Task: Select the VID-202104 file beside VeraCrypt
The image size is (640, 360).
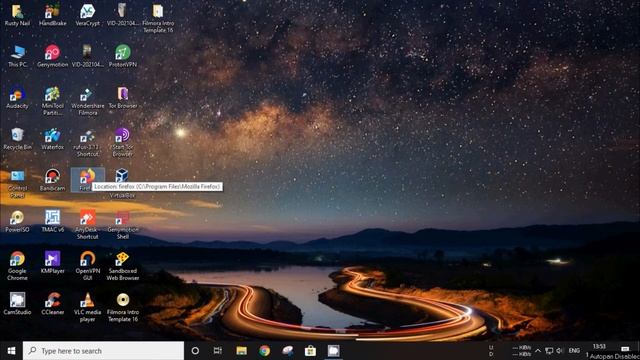Action: (122, 15)
